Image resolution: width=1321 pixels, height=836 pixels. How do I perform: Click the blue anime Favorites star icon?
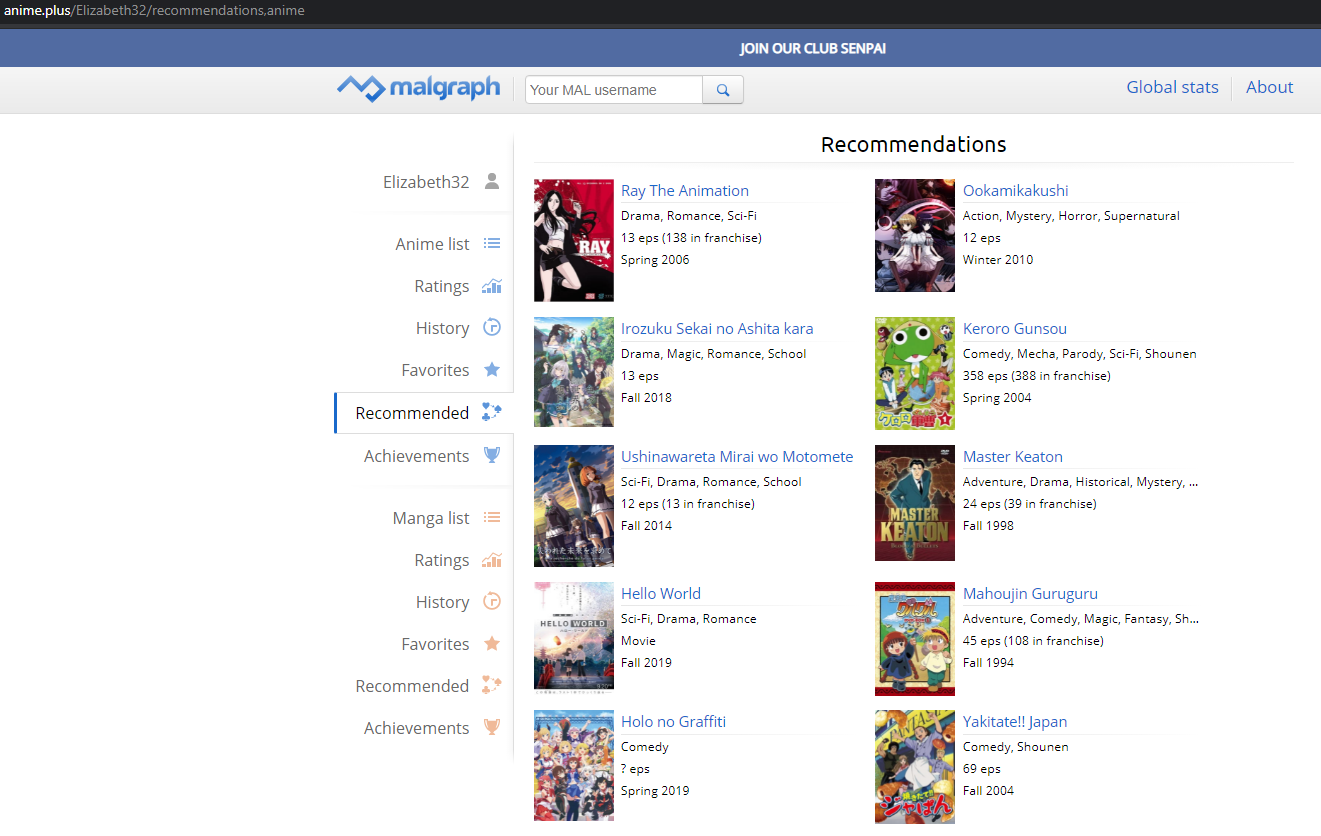[492, 370]
